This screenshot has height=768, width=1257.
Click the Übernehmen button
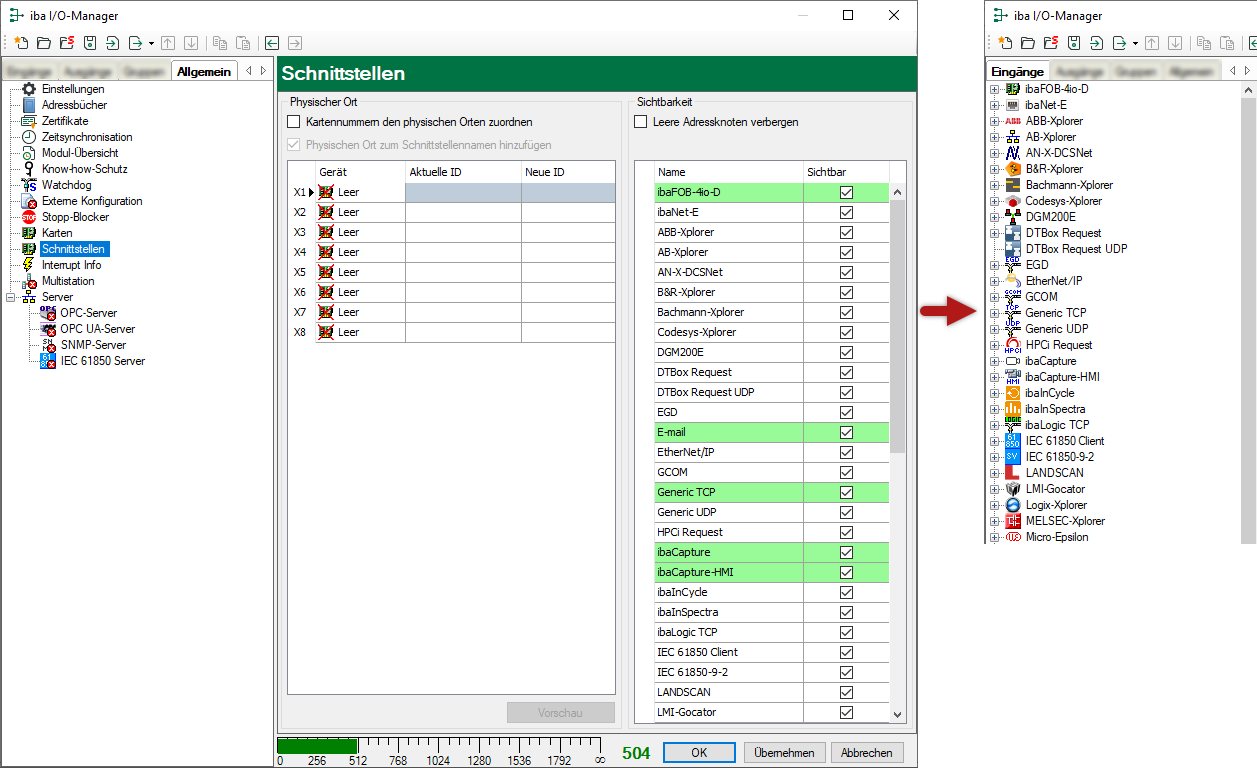(x=785, y=753)
